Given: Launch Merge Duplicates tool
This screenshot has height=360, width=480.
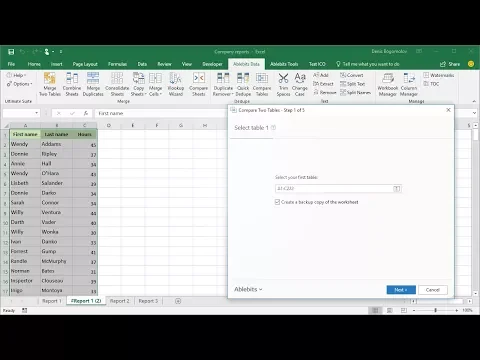Looking at the screenshot, I should pos(93,84).
